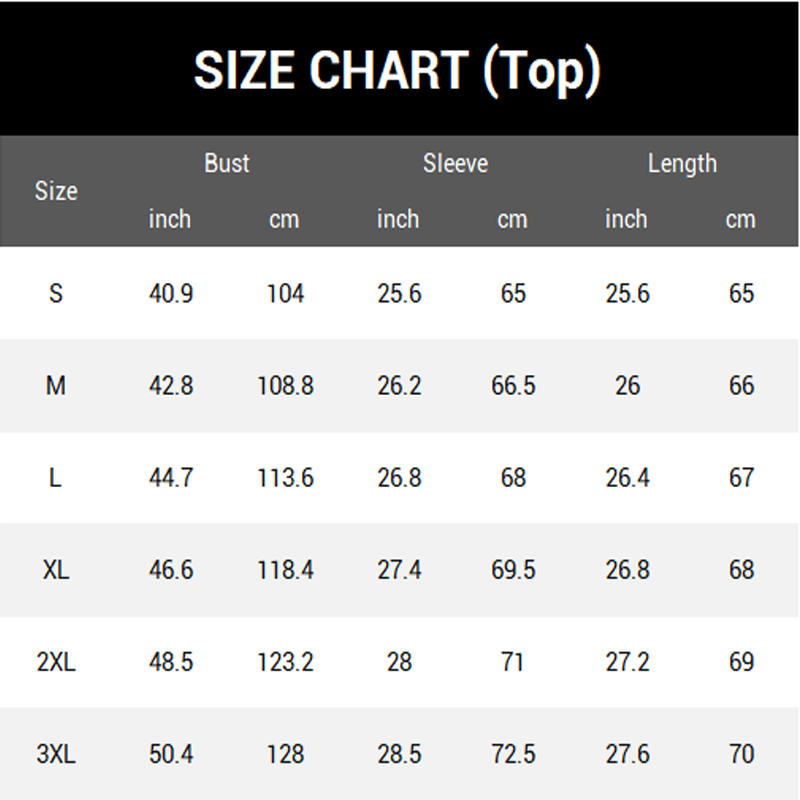Screen dimensions: 800x800
Task: Click the 113.6 bust cm value
Action: click(x=285, y=478)
